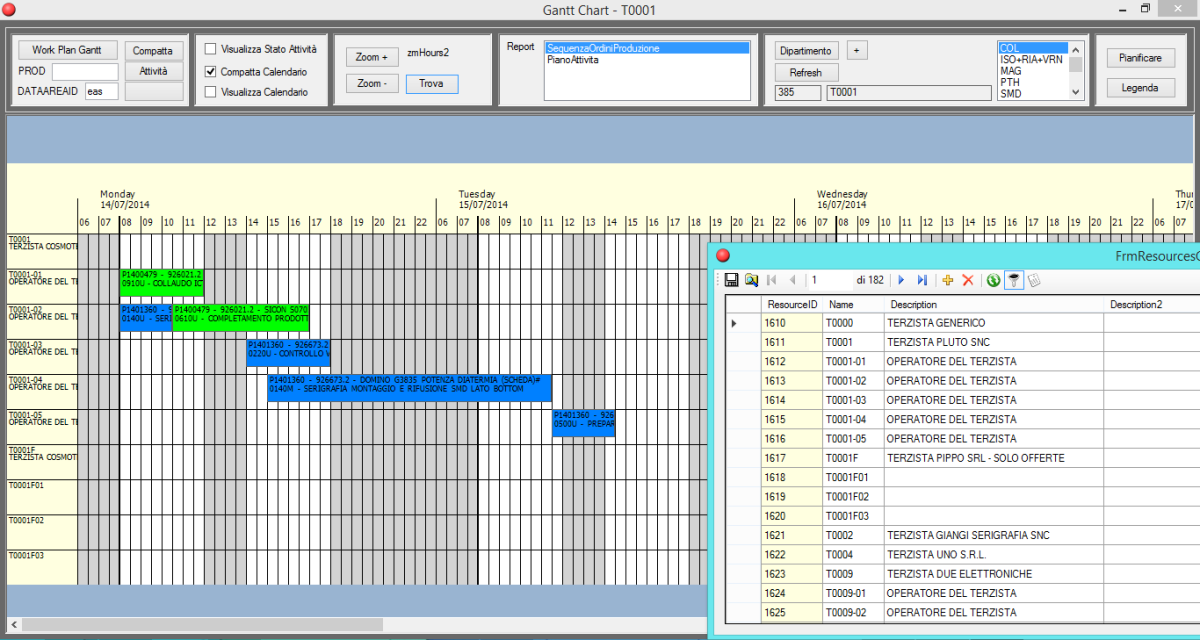Image resolution: width=1200 pixels, height=640 pixels.
Task: Delete the record with the red X icon
Action: pyautogui.click(x=967, y=280)
